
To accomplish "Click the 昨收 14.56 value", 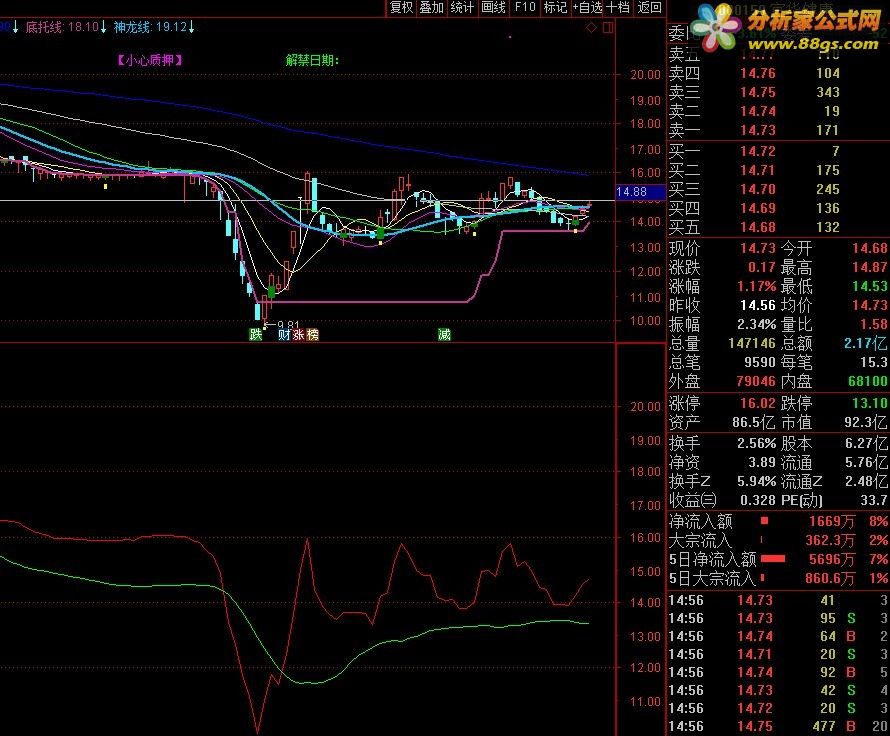I will 757,305.
